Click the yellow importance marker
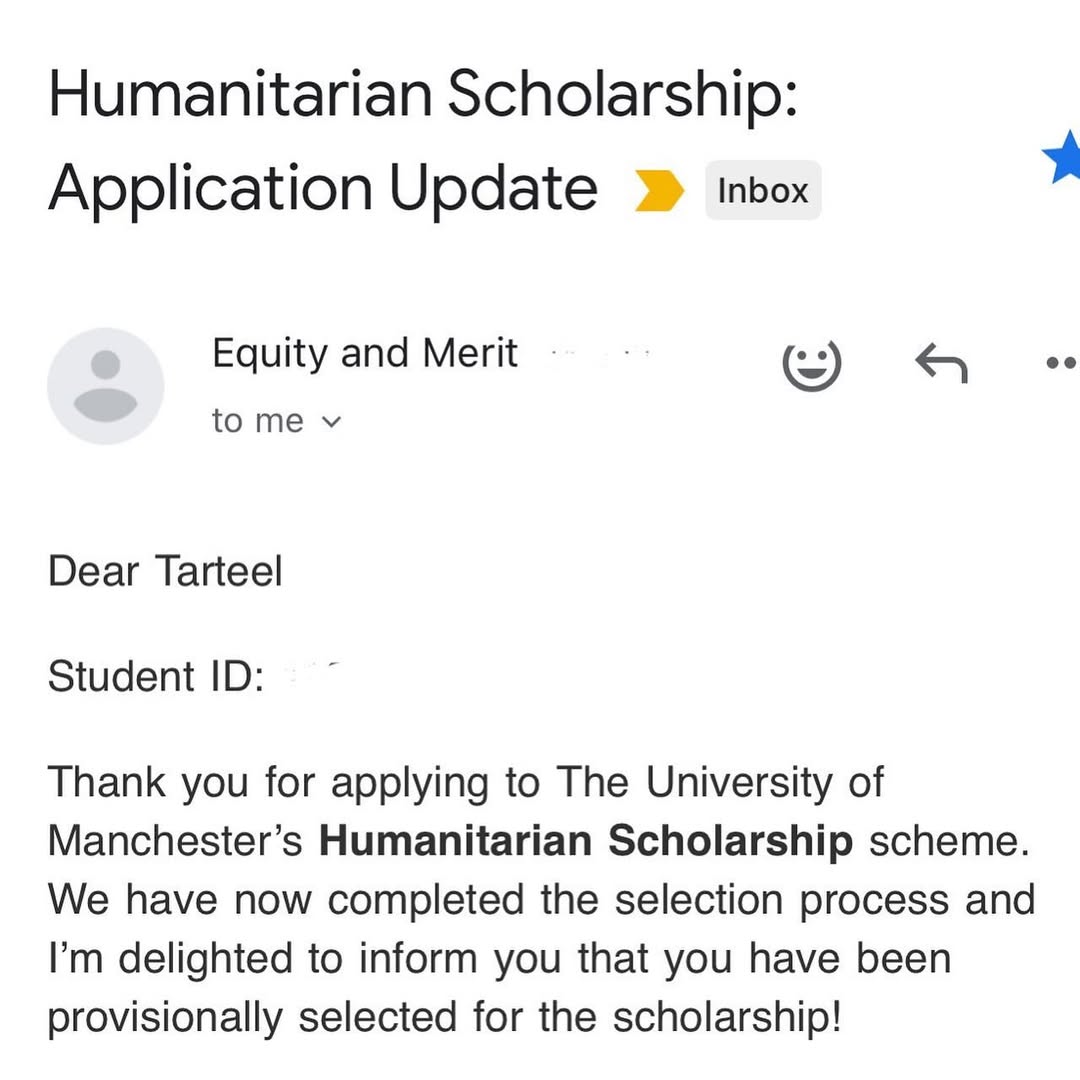1080x1080 pixels. 660,190
